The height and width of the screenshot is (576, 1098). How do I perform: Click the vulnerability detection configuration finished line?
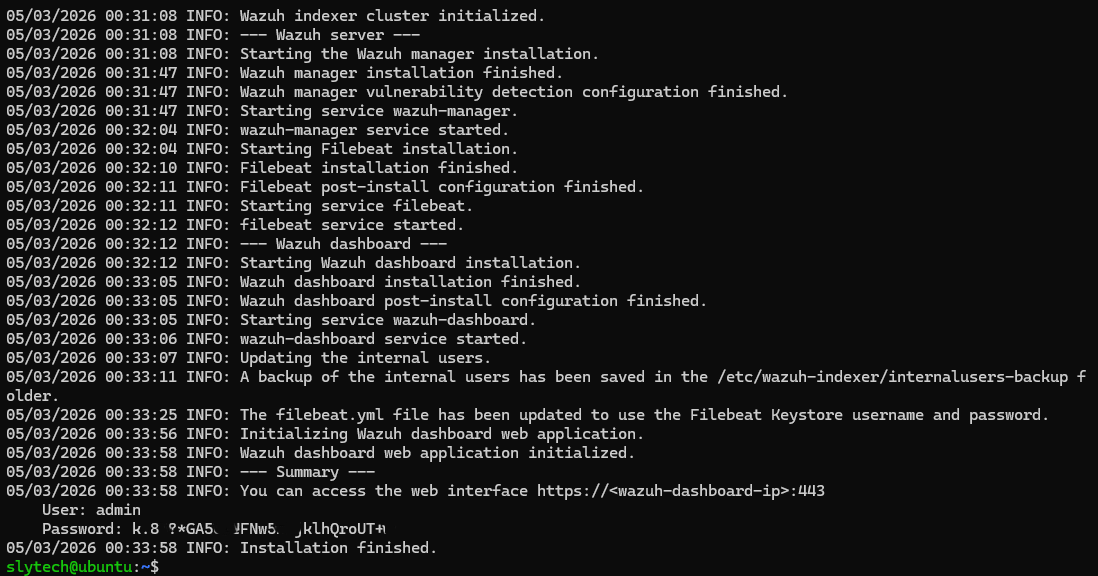514,92
